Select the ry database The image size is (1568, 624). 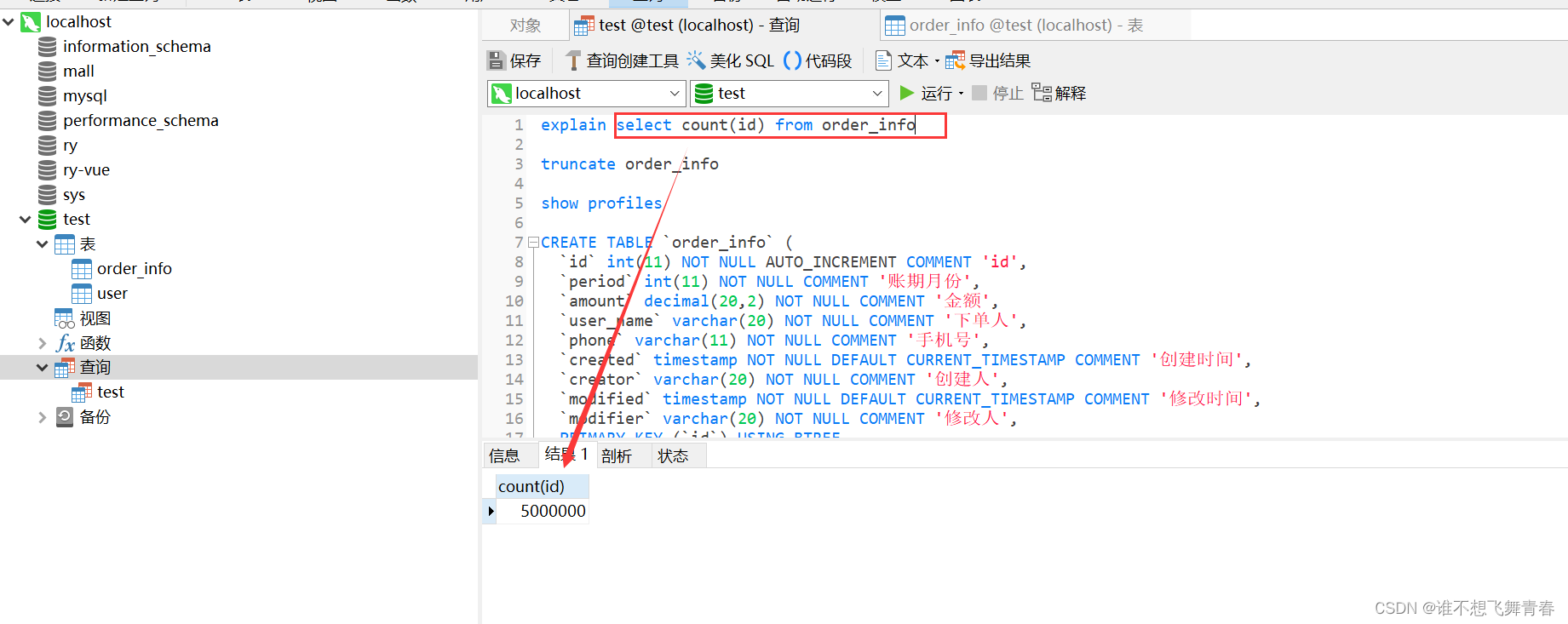(x=70, y=146)
